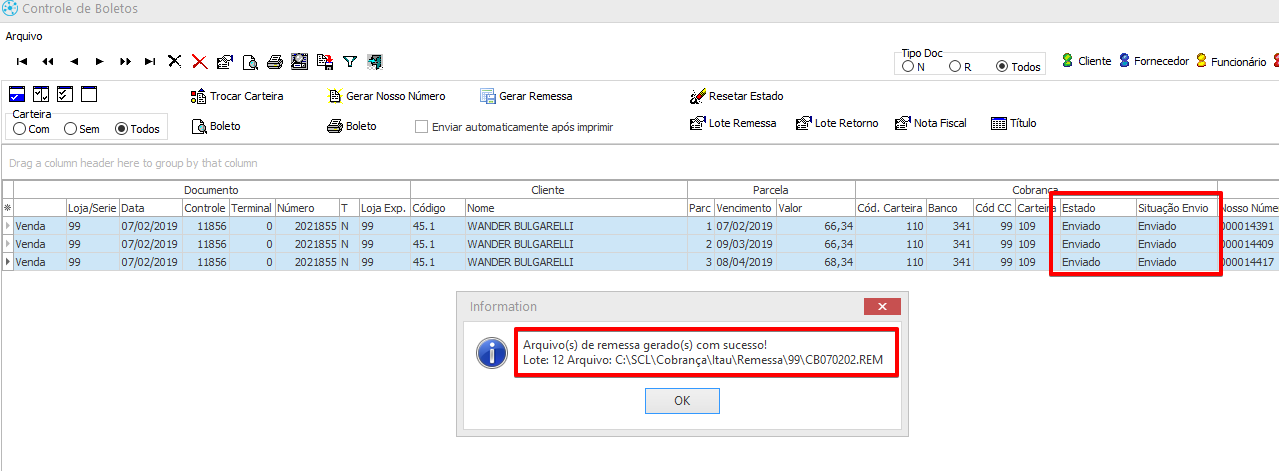
Task: Go to previous record arrow
Action: pyautogui.click(x=74, y=62)
